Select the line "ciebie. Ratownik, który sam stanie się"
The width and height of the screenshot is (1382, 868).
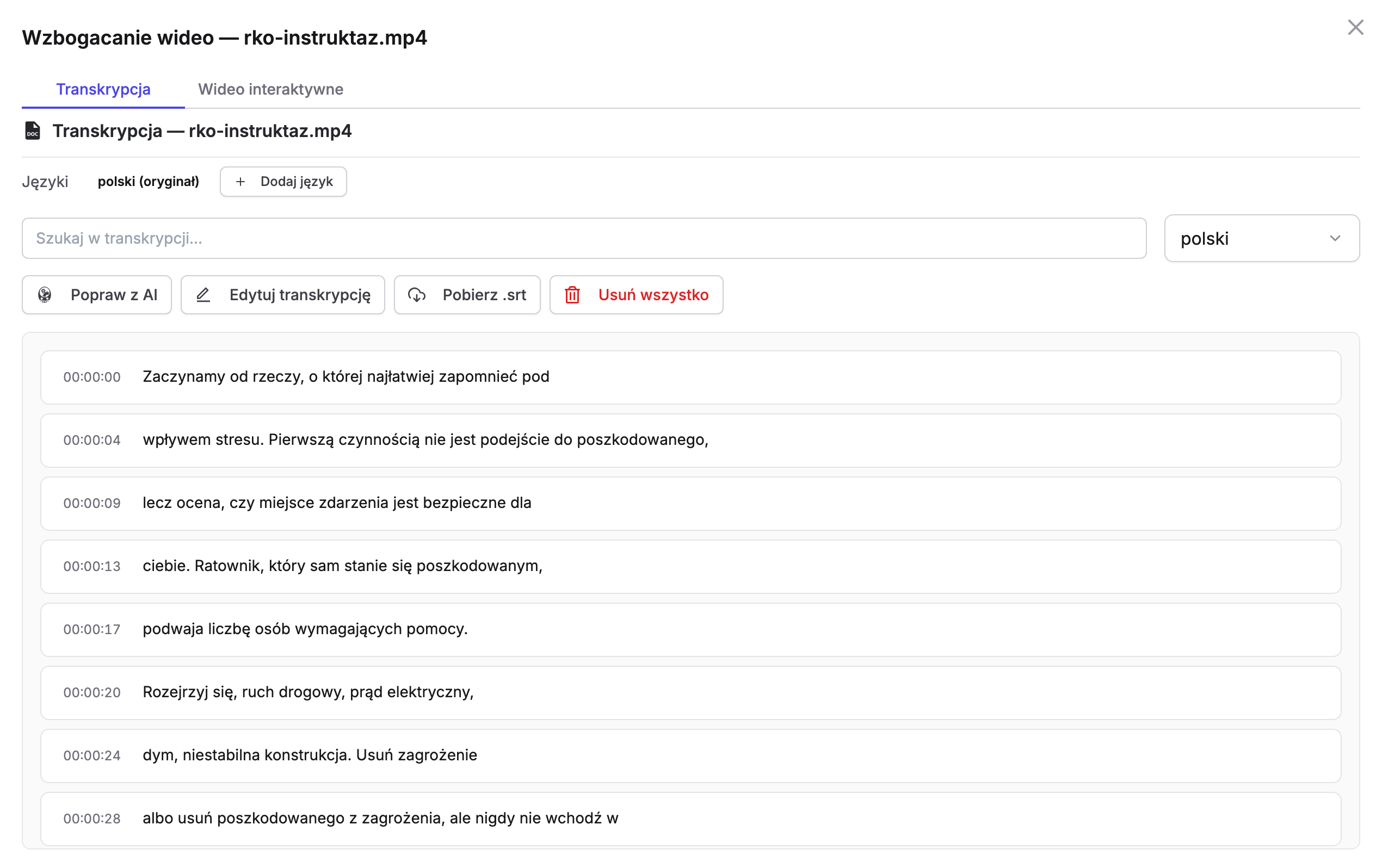(x=690, y=566)
